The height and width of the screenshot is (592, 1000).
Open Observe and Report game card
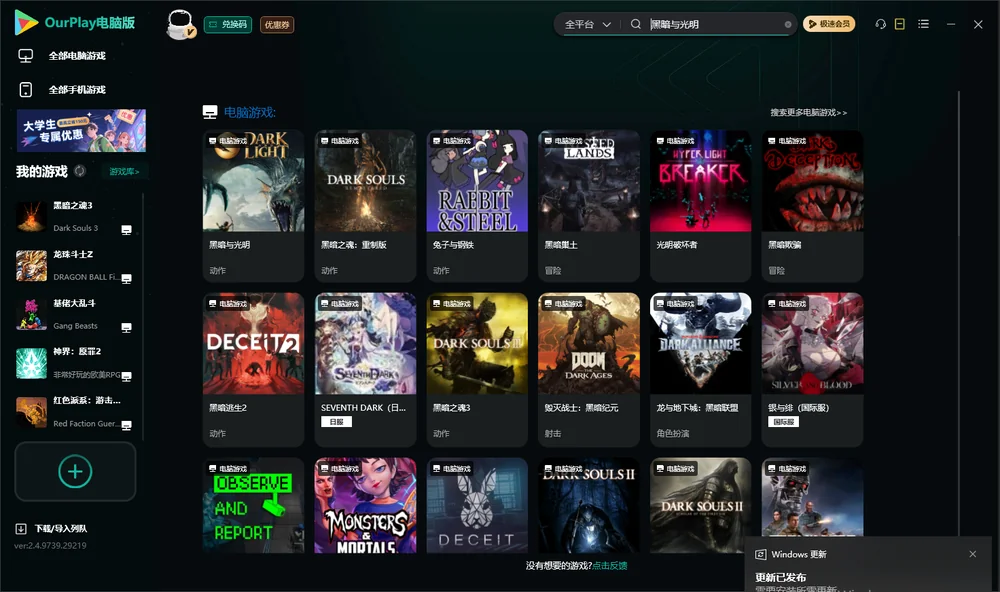pyautogui.click(x=253, y=505)
